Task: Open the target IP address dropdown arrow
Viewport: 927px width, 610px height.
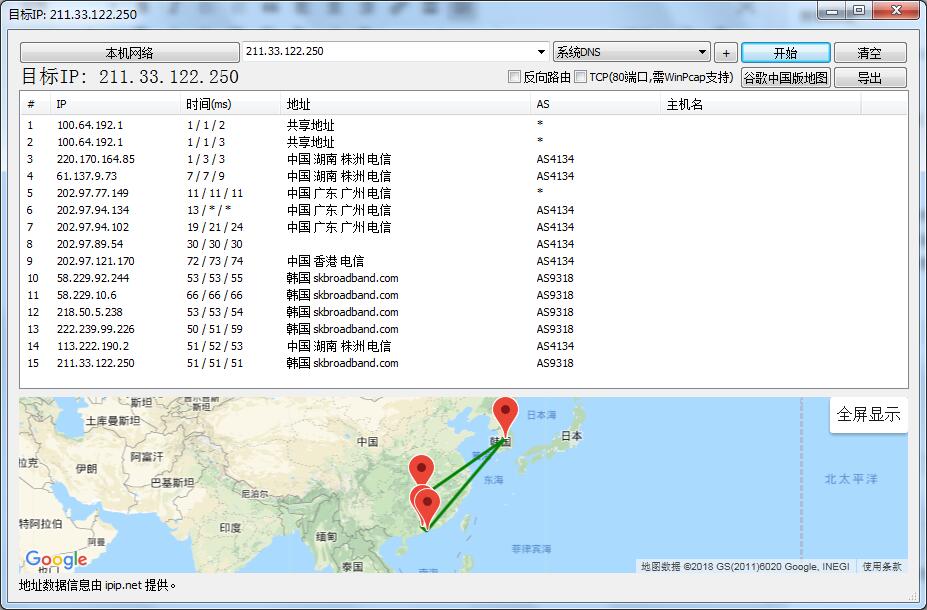Action: pyautogui.click(x=541, y=52)
